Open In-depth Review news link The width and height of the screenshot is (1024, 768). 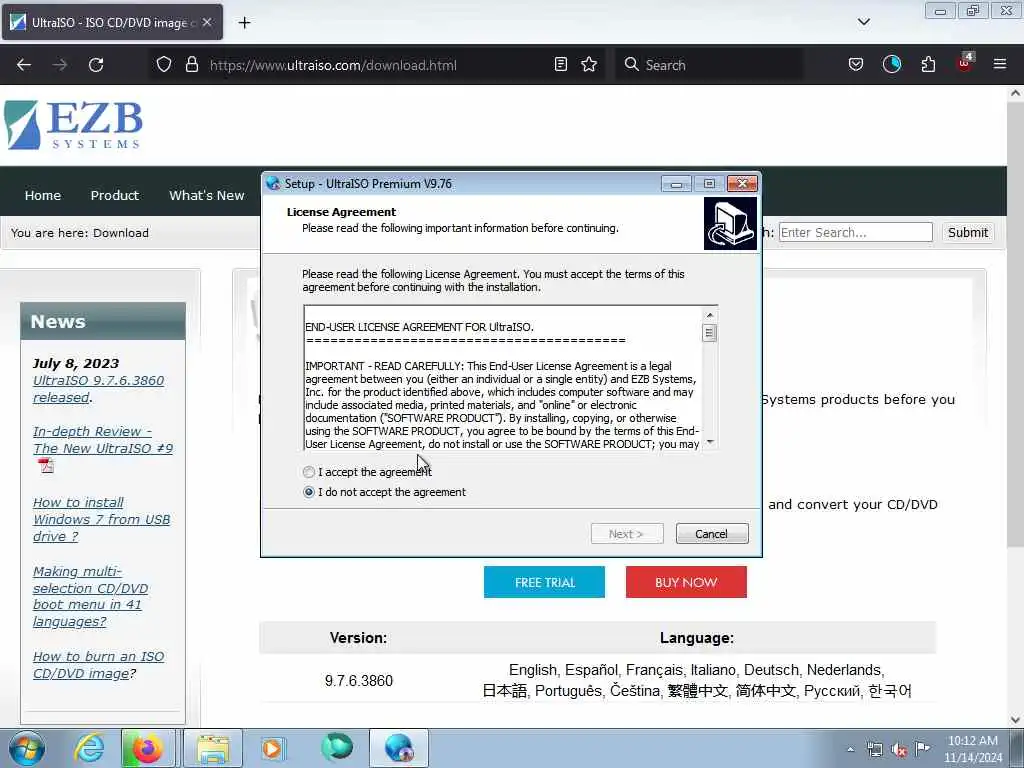click(103, 440)
